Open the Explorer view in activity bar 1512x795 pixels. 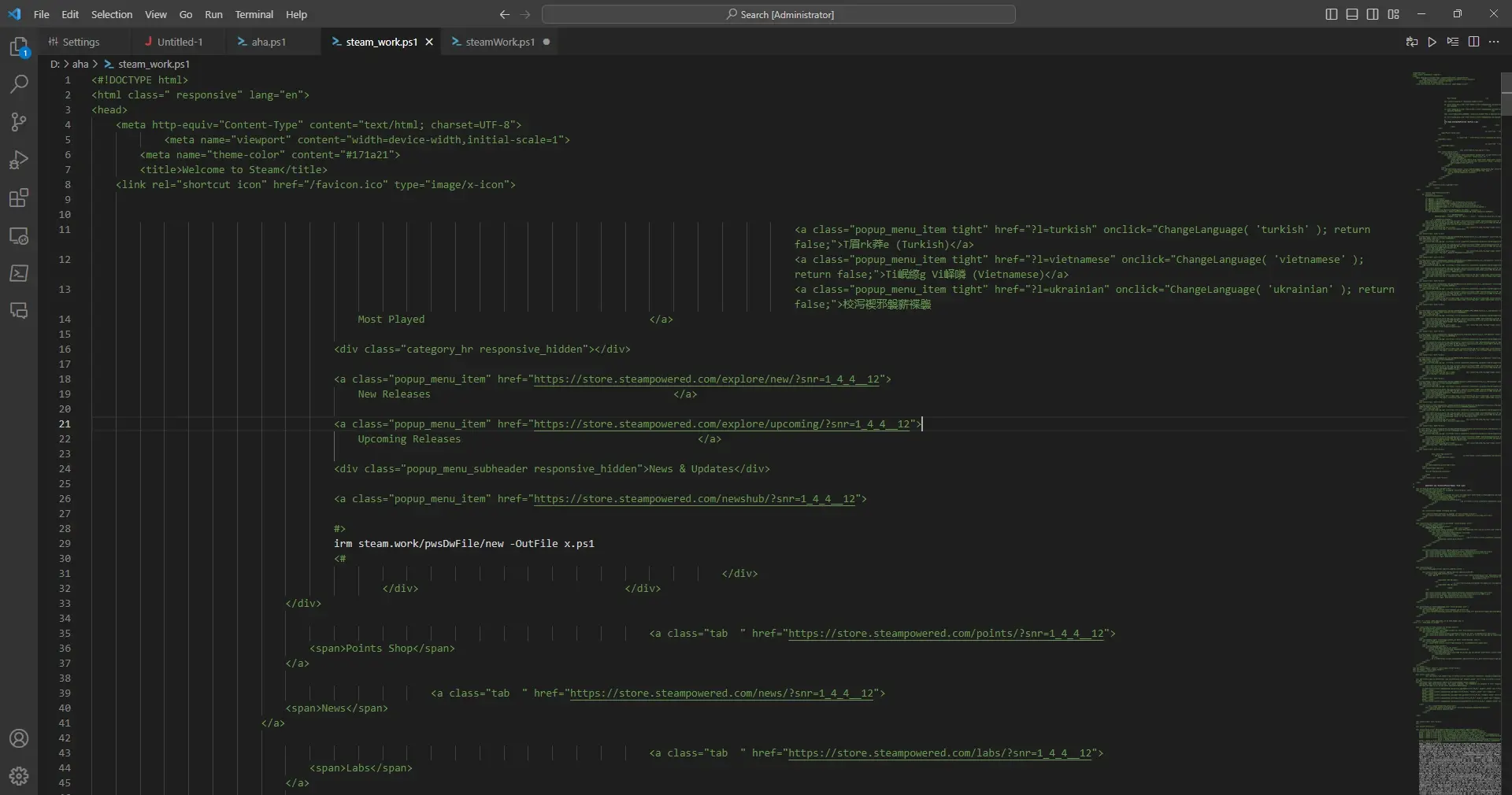click(19, 47)
